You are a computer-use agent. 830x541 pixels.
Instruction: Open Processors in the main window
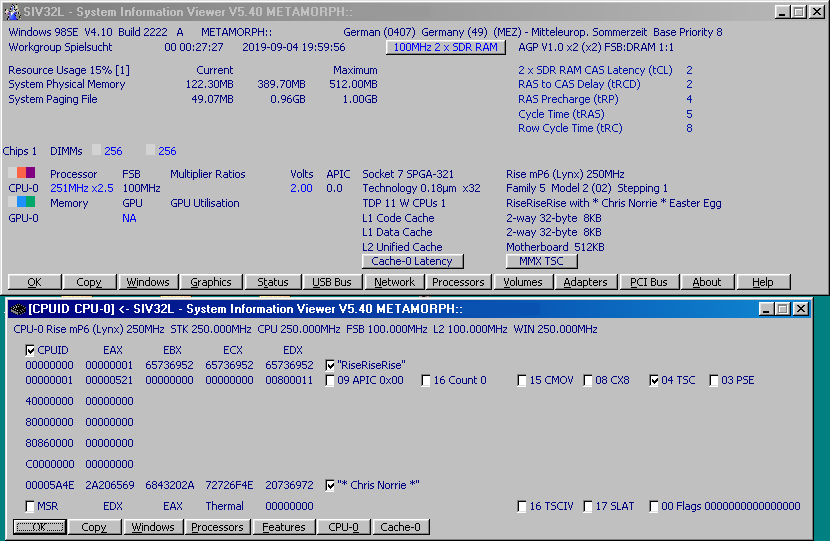point(458,282)
